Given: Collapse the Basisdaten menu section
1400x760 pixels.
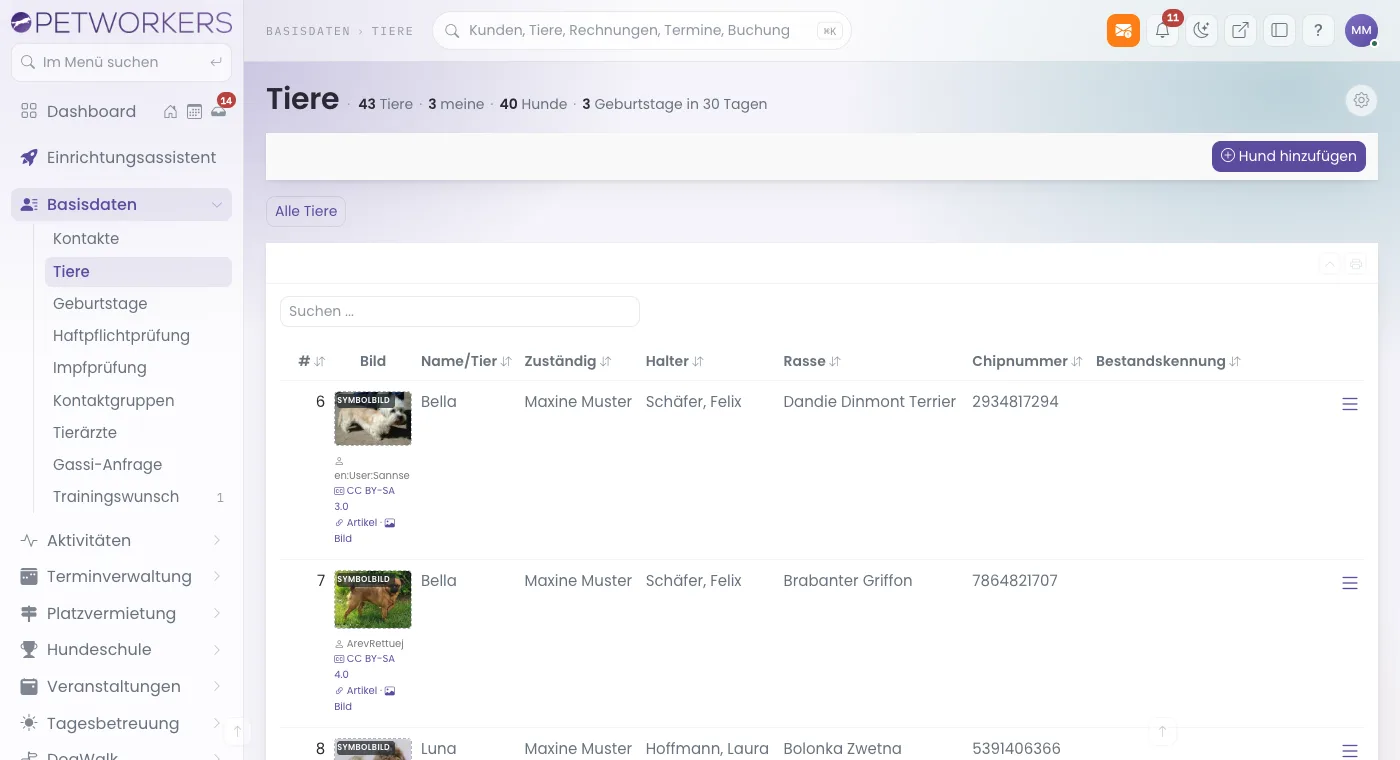Looking at the screenshot, I should [121, 204].
